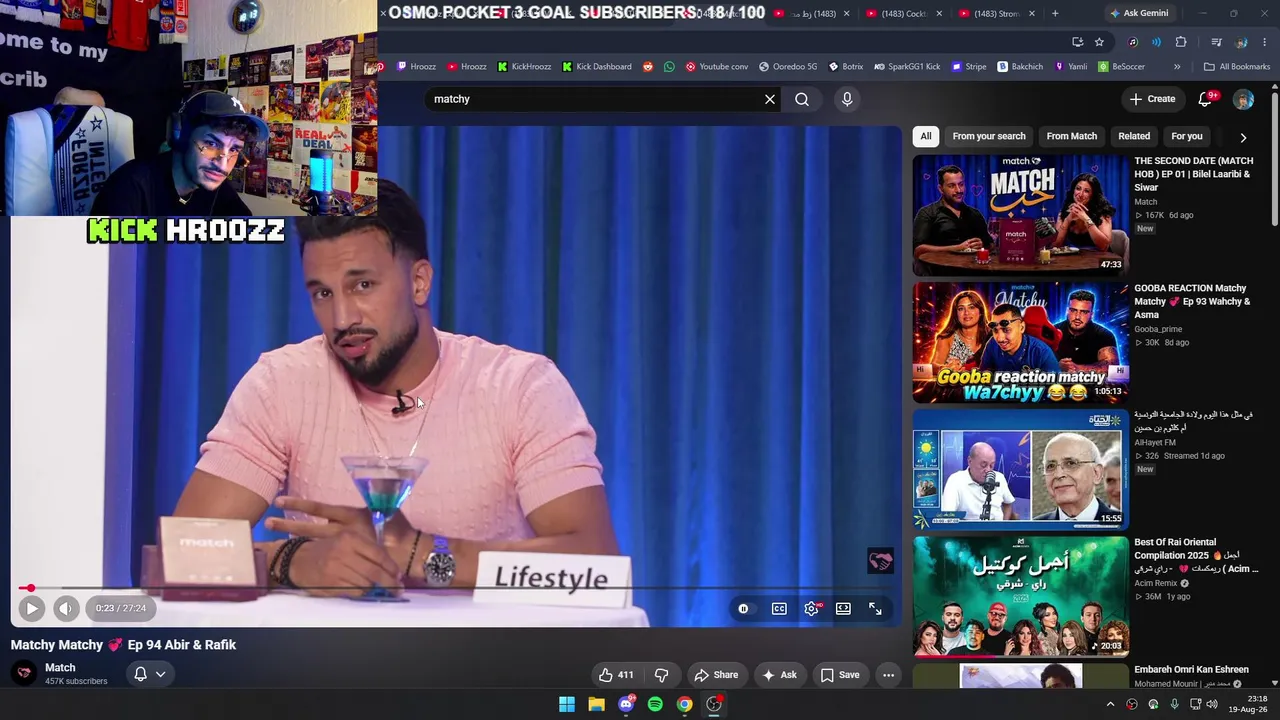Select the 'From Match' chip
The image size is (1280, 720).
click(x=1072, y=136)
